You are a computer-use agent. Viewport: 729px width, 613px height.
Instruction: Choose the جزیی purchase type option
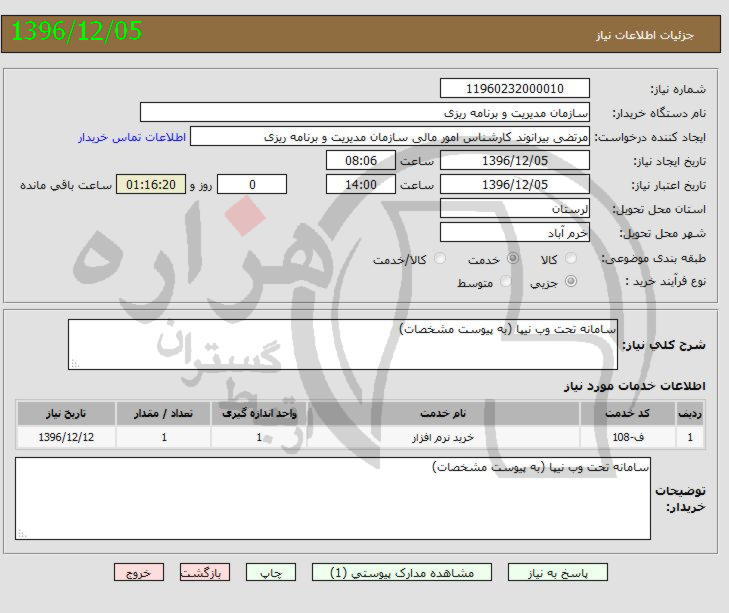pyautogui.click(x=571, y=282)
